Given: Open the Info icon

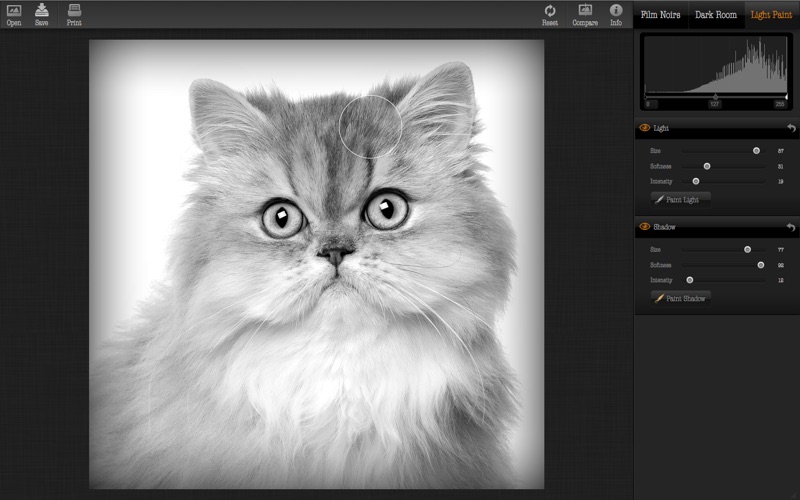Looking at the screenshot, I should click(616, 11).
